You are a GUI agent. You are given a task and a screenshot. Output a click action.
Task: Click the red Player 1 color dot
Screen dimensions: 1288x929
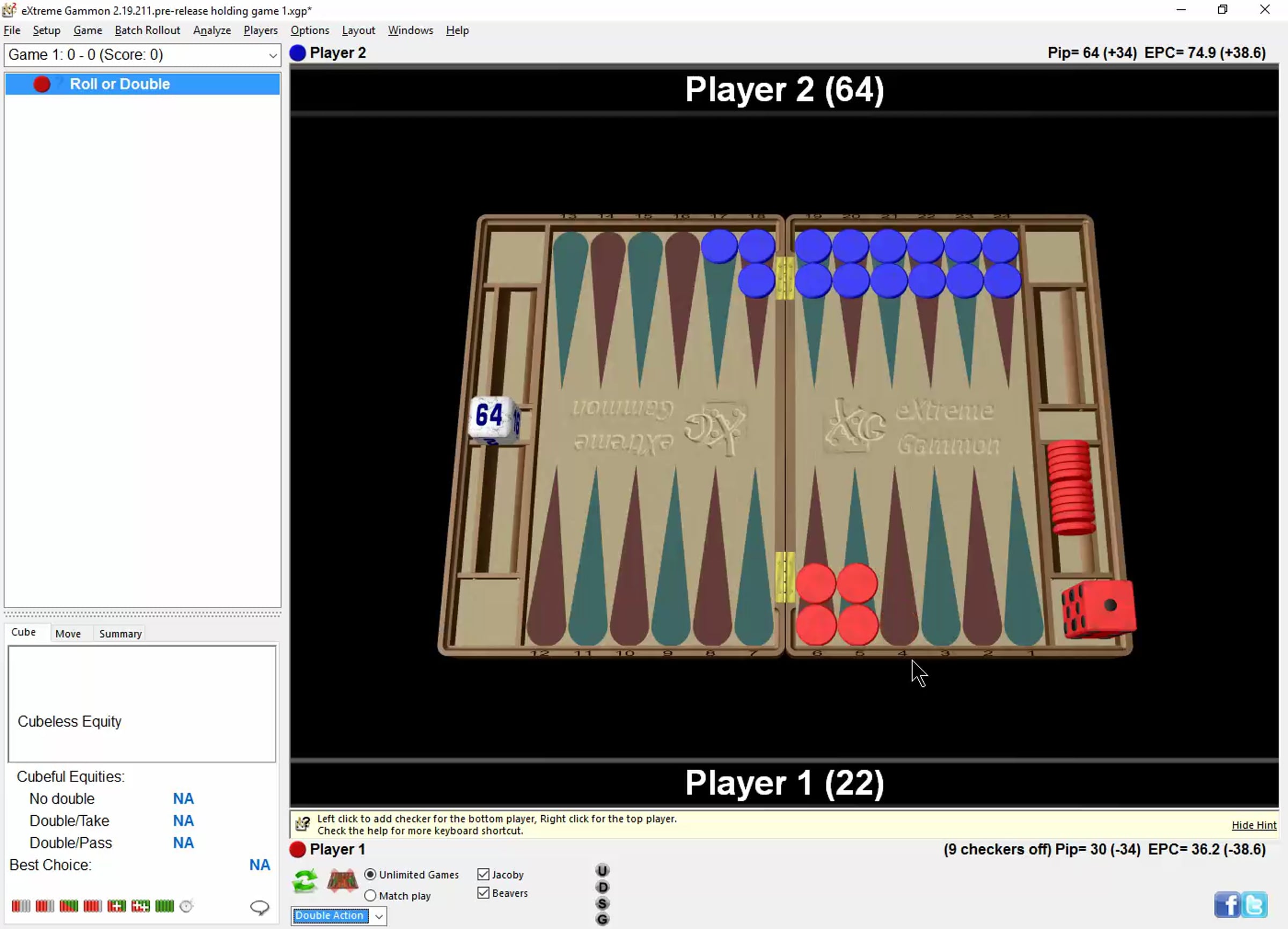pyautogui.click(x=297, y=850)
